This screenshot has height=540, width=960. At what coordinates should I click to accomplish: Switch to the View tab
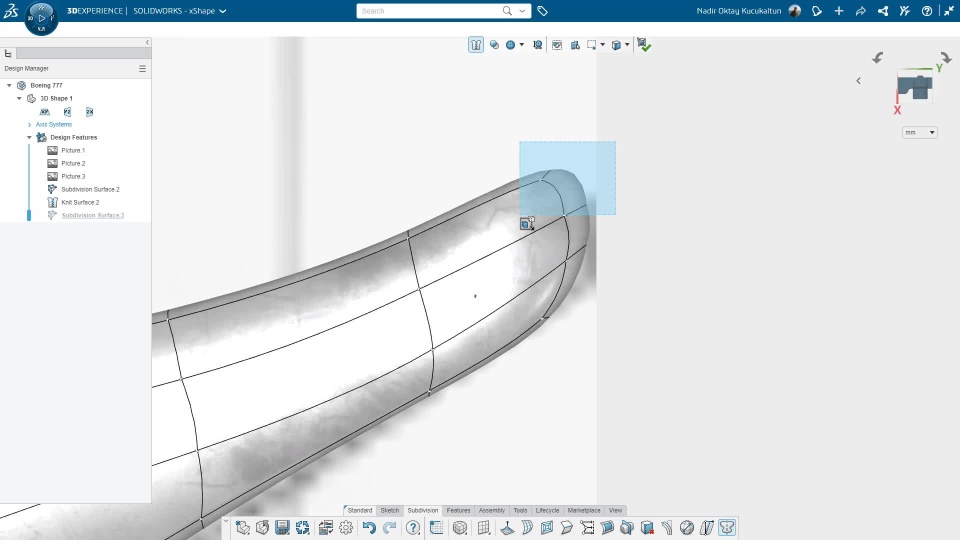pyautogui.click(x=615, y=510)
